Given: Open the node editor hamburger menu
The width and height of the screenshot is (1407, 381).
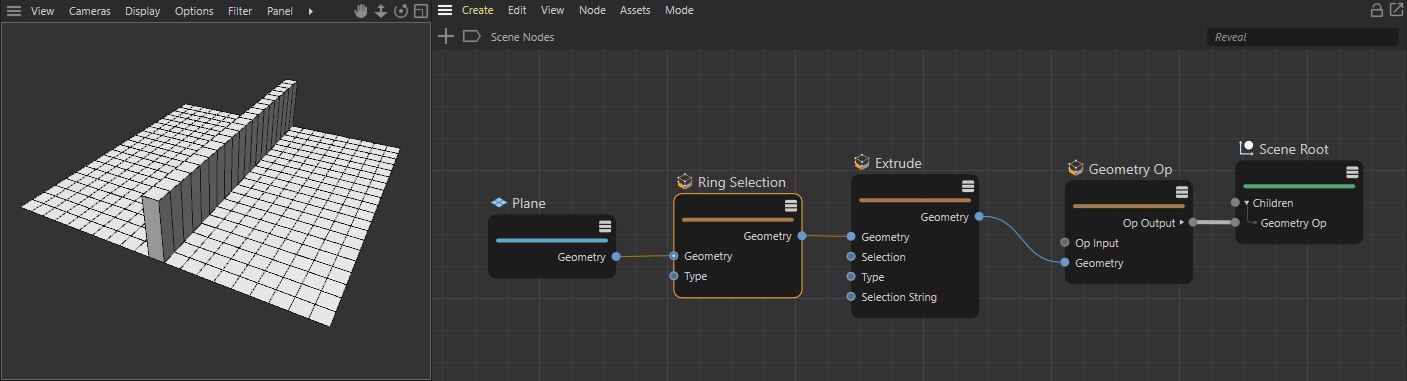Looking at the screenshot, I should (445, 10).
